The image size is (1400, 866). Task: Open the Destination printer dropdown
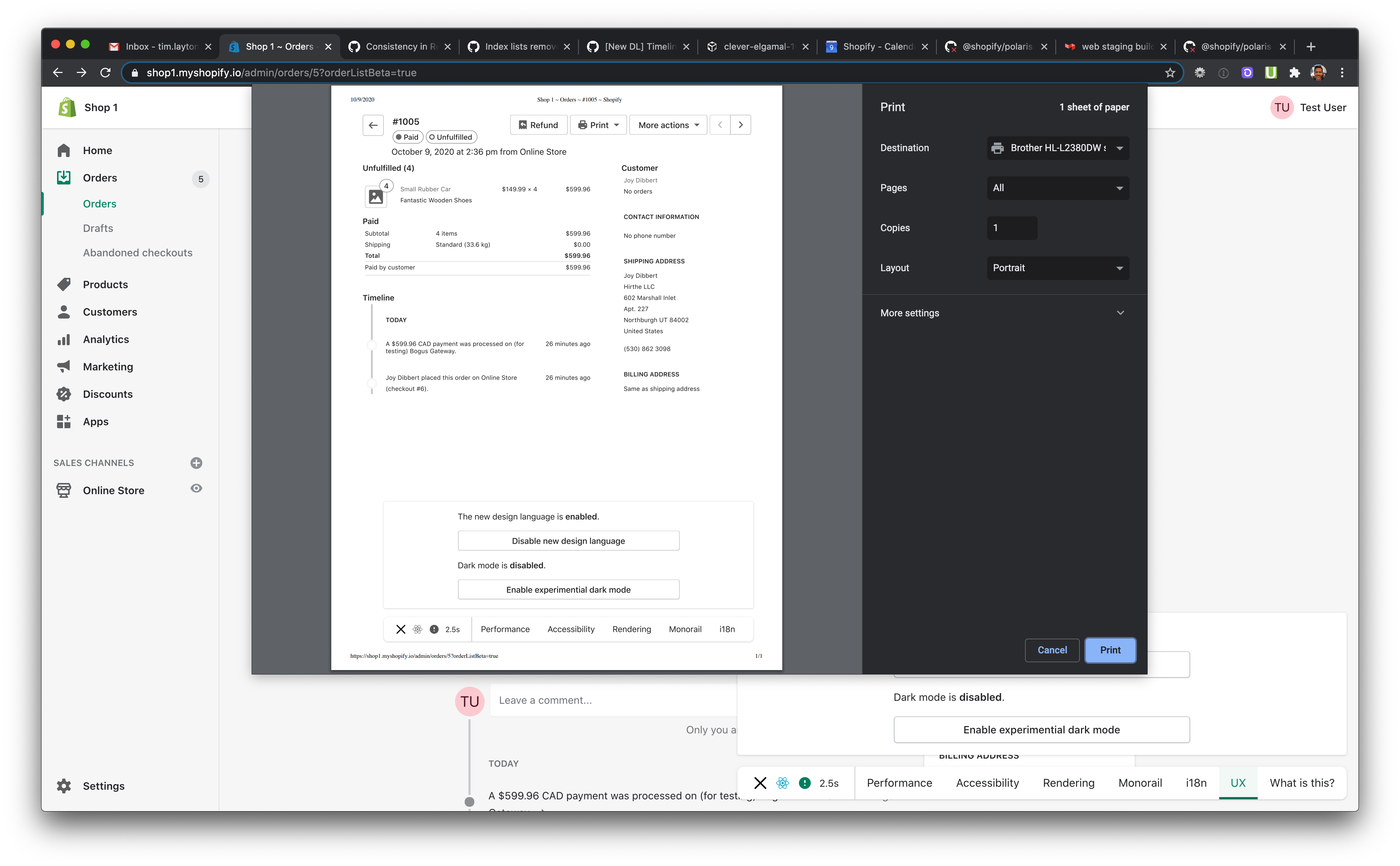1057,148
